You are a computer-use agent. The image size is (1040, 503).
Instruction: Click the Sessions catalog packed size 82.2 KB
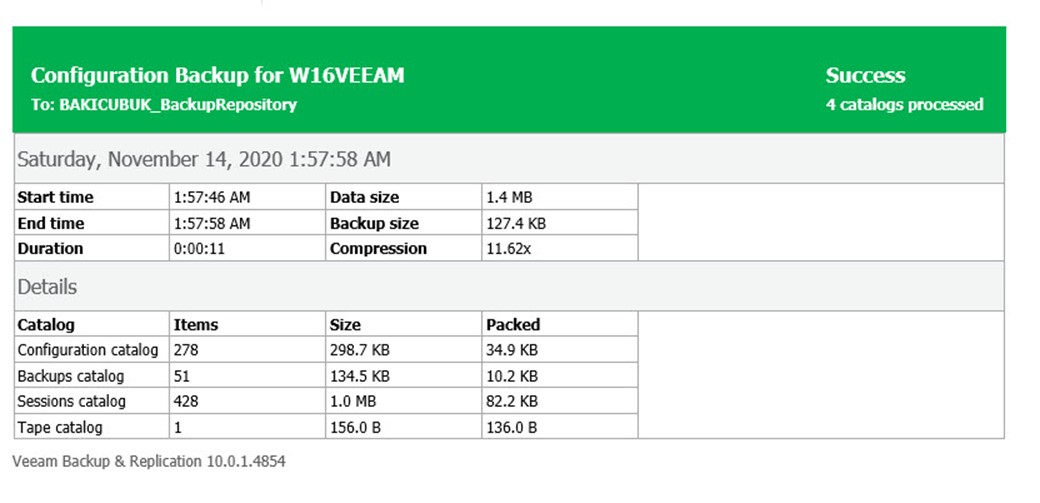coord(512,401)
